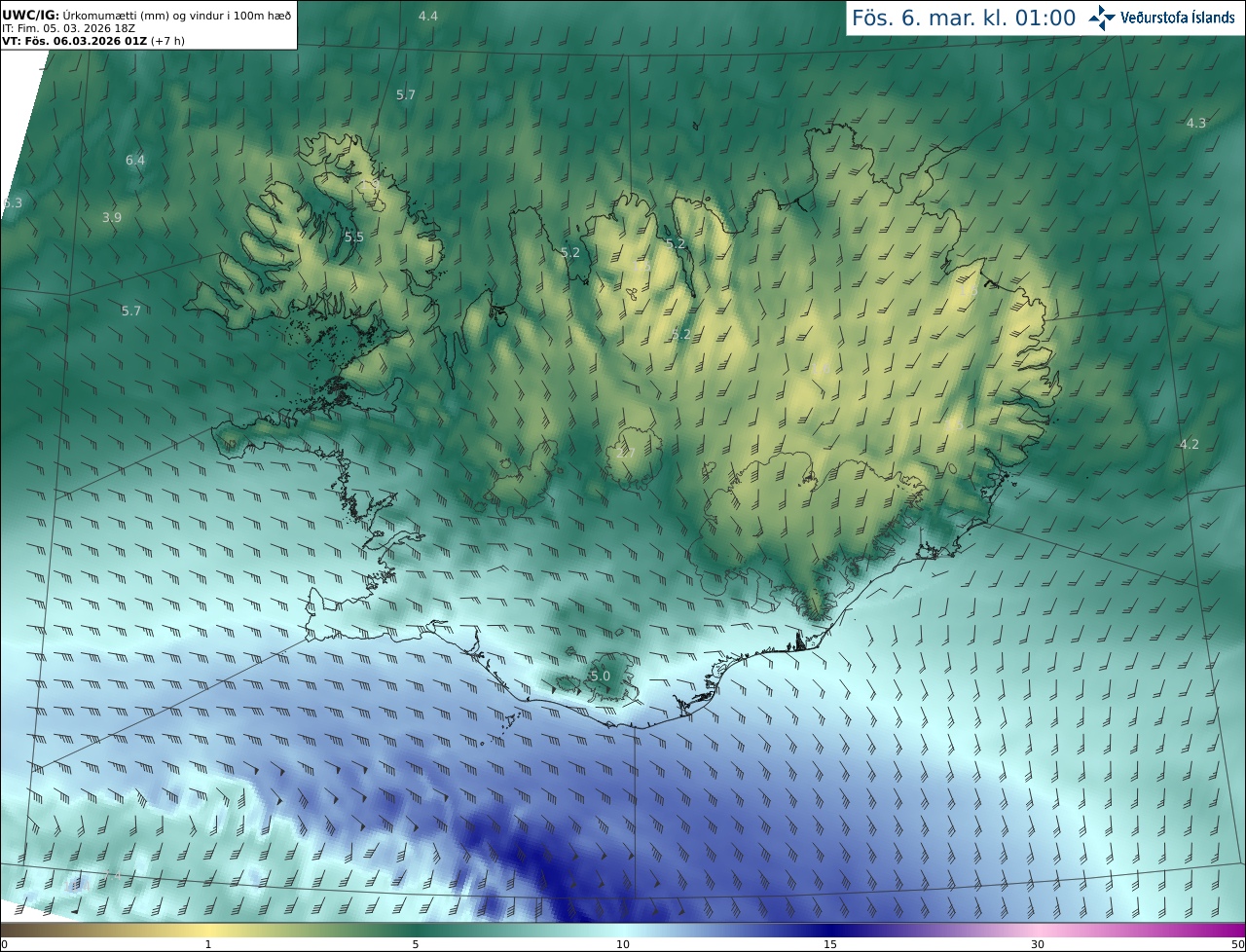Select the "Fös. 6. mar. kl. 01:00" timestamp
Image resolution: width=1246 pixels, height=952 pixels.
pyautogui.click(x=964, y=18)
